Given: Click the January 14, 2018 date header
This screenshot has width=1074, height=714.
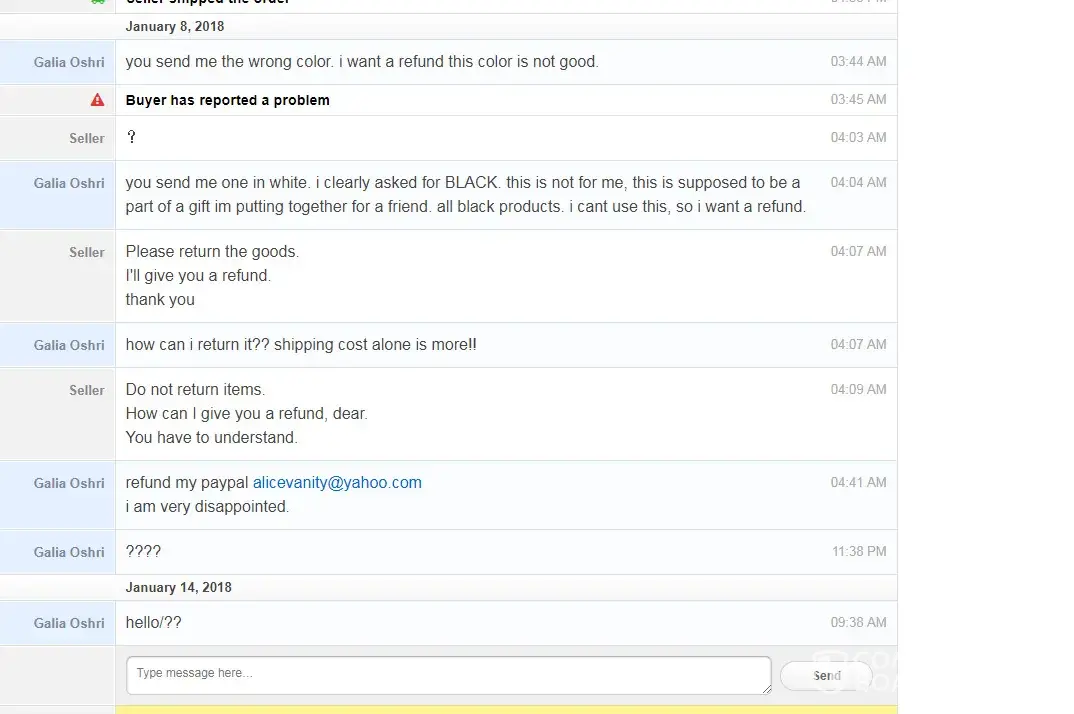Looking at the screenshot, I should click(x=178, y=588).
